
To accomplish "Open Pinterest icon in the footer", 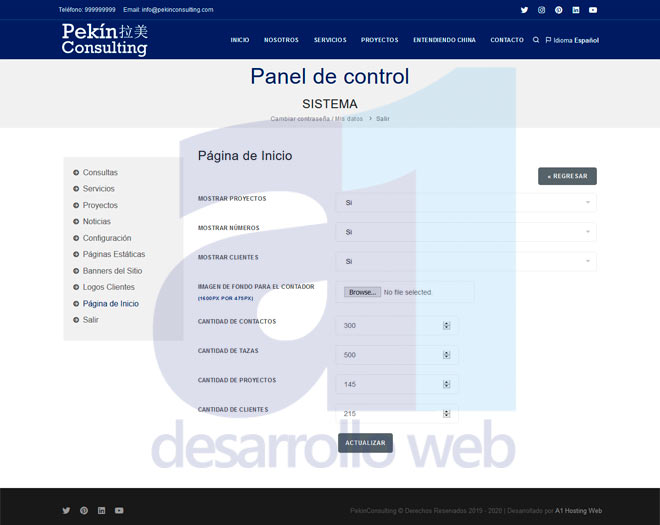I will pyautogui.click(x=84, y=510).
